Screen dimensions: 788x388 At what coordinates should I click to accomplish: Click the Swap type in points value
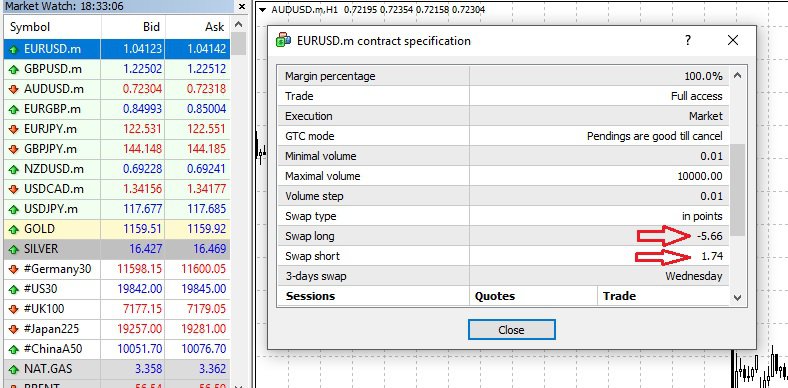click(x=702, y=216)
